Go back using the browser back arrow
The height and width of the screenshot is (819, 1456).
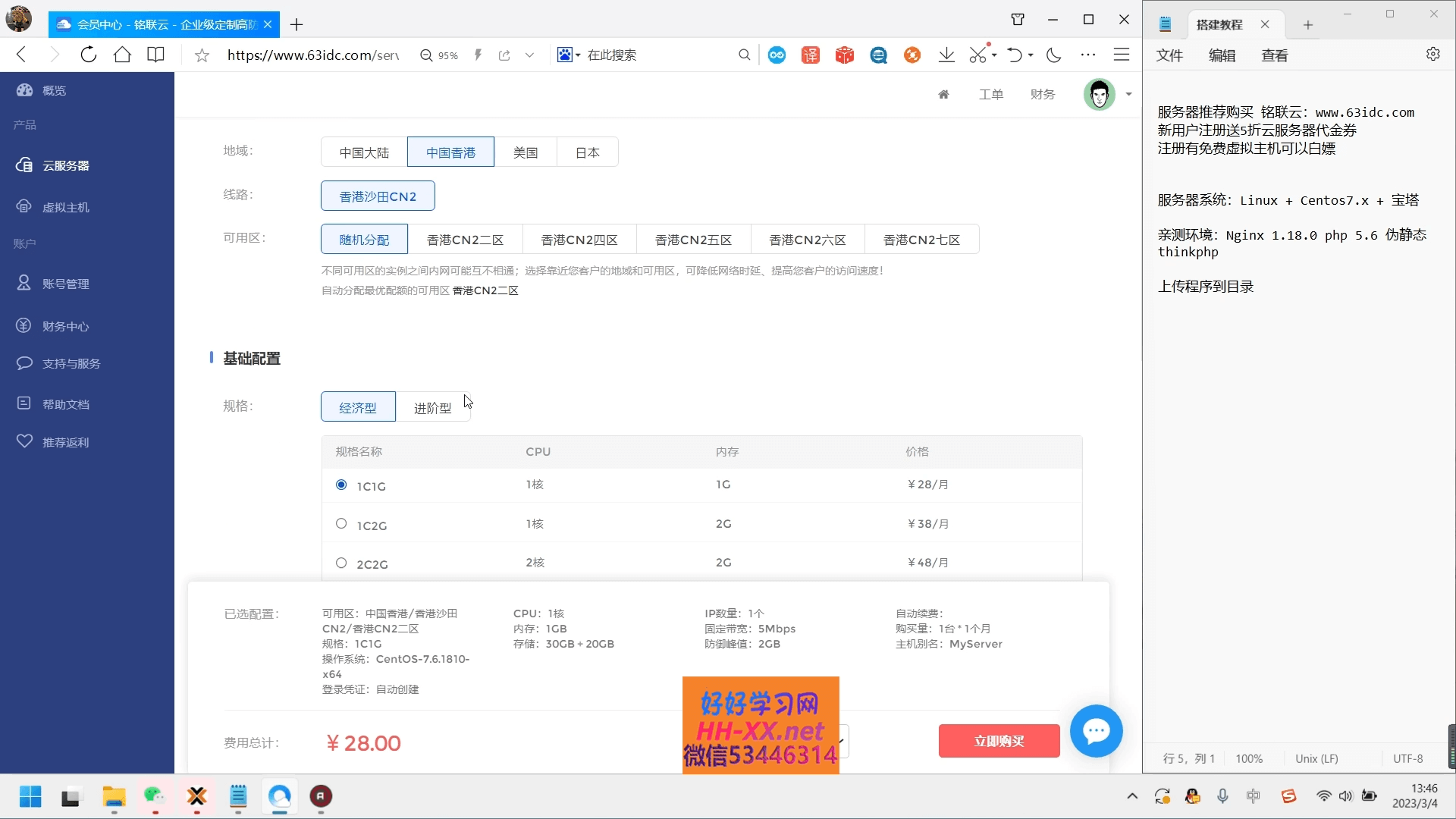[21, 55]
